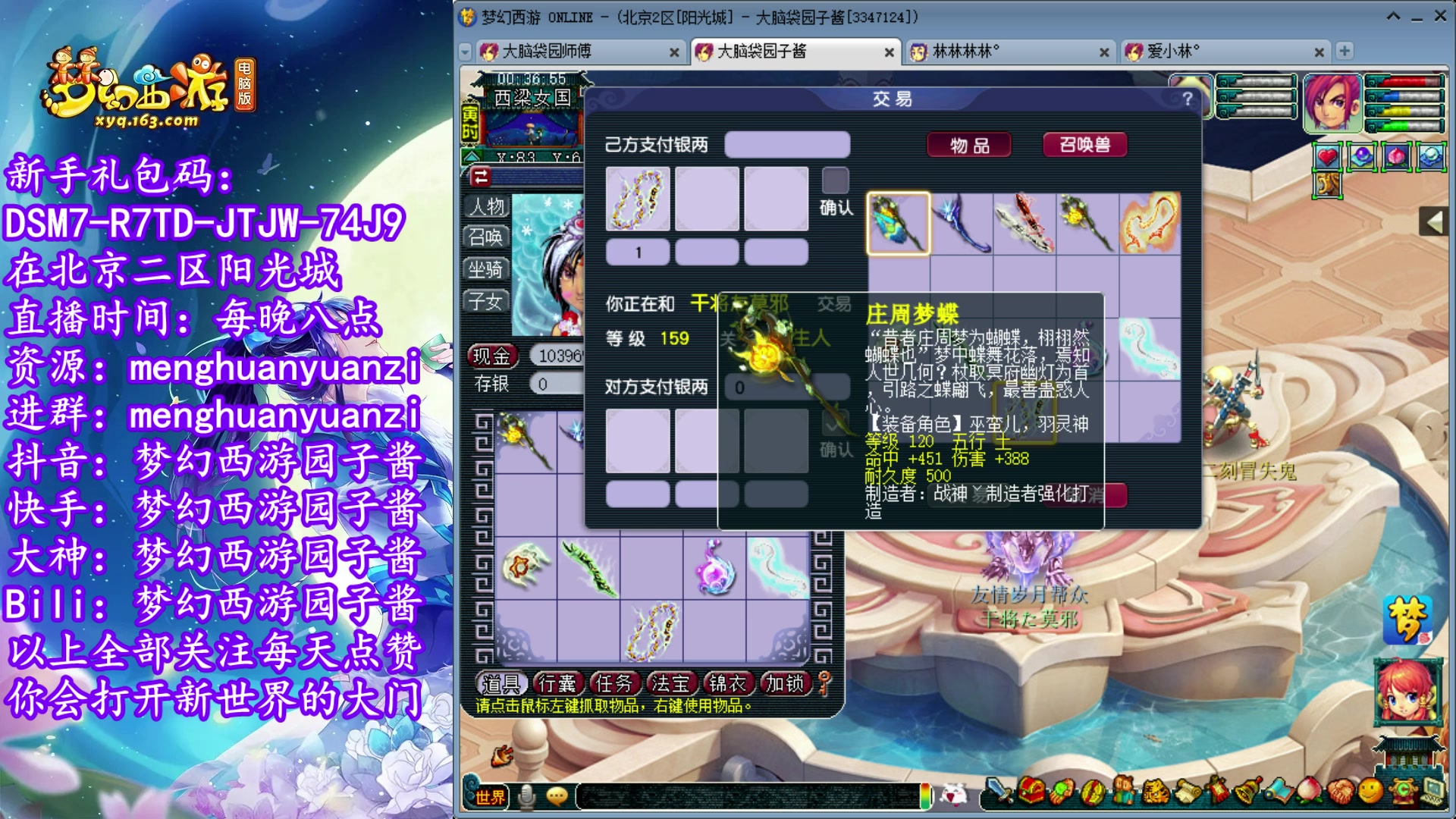Click the 西梁女国 map name label
This screenshot has height=819, width=1456.
(532, 98)
